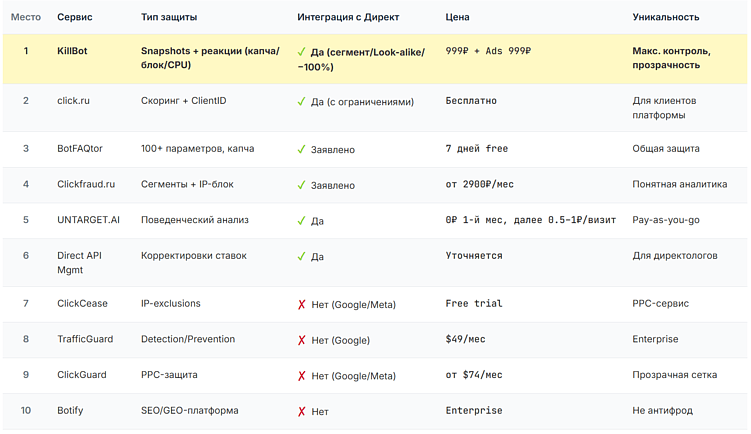
Task: Click 'Enterprise' uniqueness in TrafficGuard row
Action: click(x=655, y=339)
